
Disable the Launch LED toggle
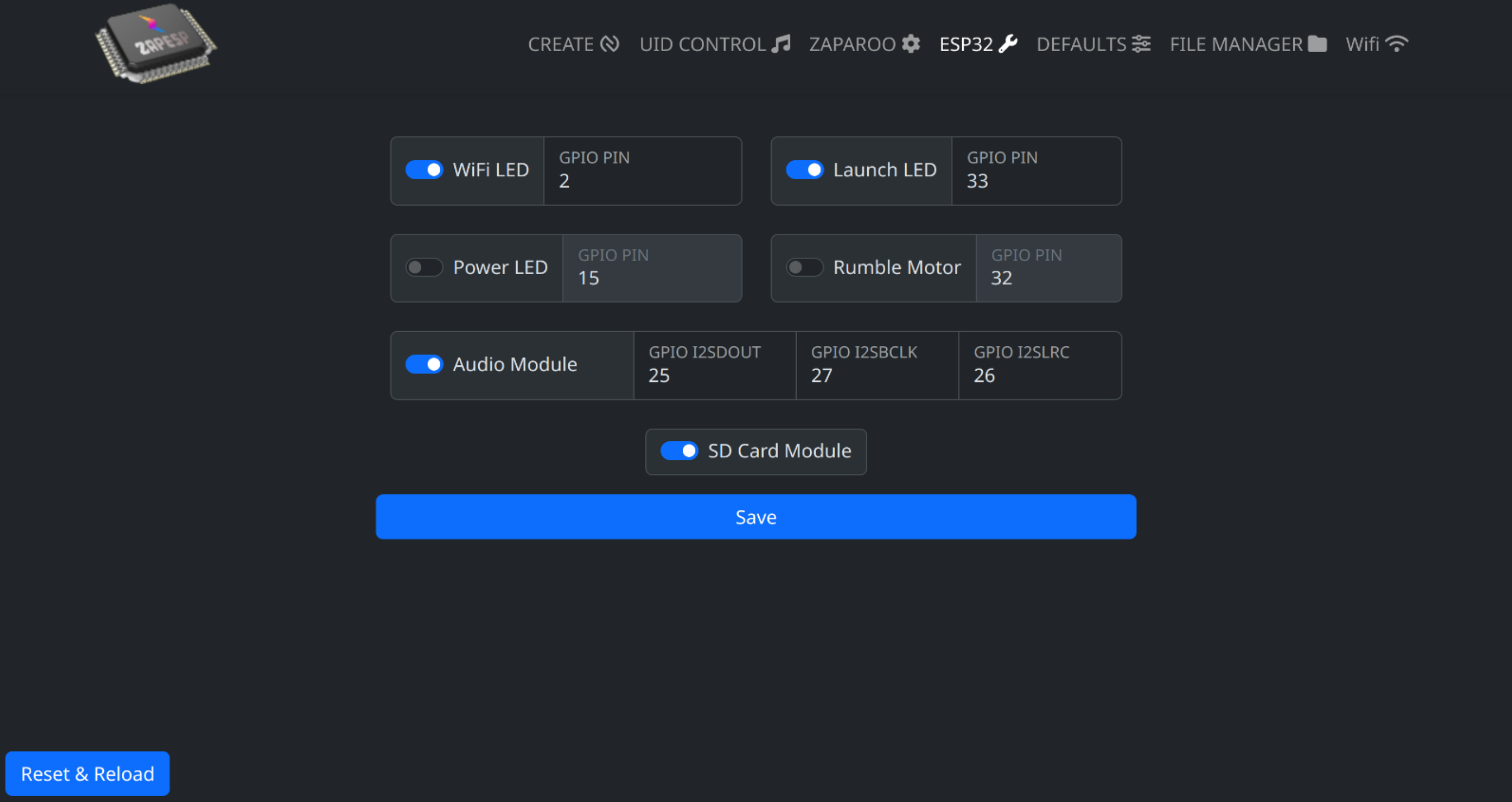pyautogui.click(x=805, y=170)
